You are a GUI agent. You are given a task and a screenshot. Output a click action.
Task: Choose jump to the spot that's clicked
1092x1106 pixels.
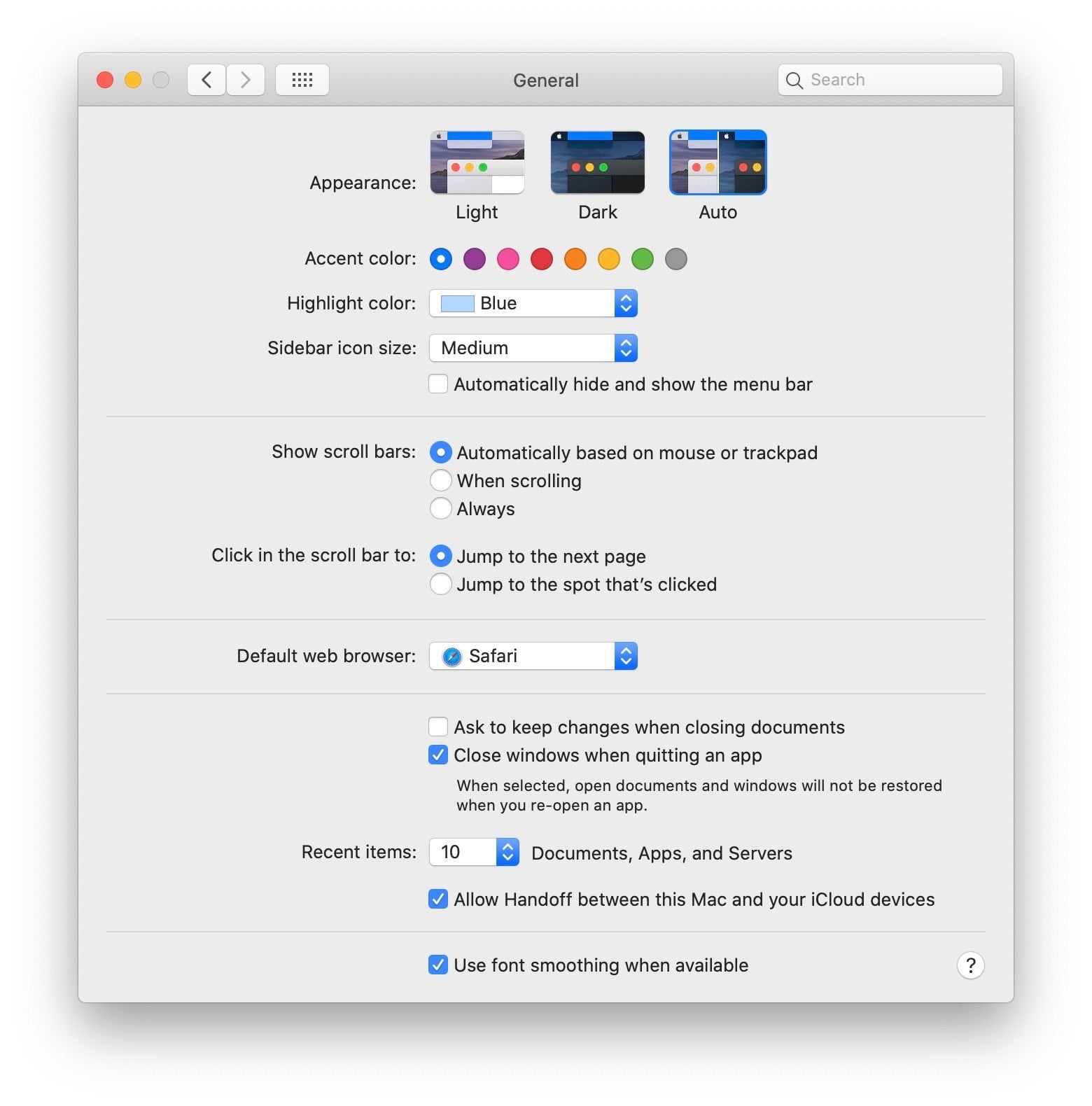pos(441,584)
